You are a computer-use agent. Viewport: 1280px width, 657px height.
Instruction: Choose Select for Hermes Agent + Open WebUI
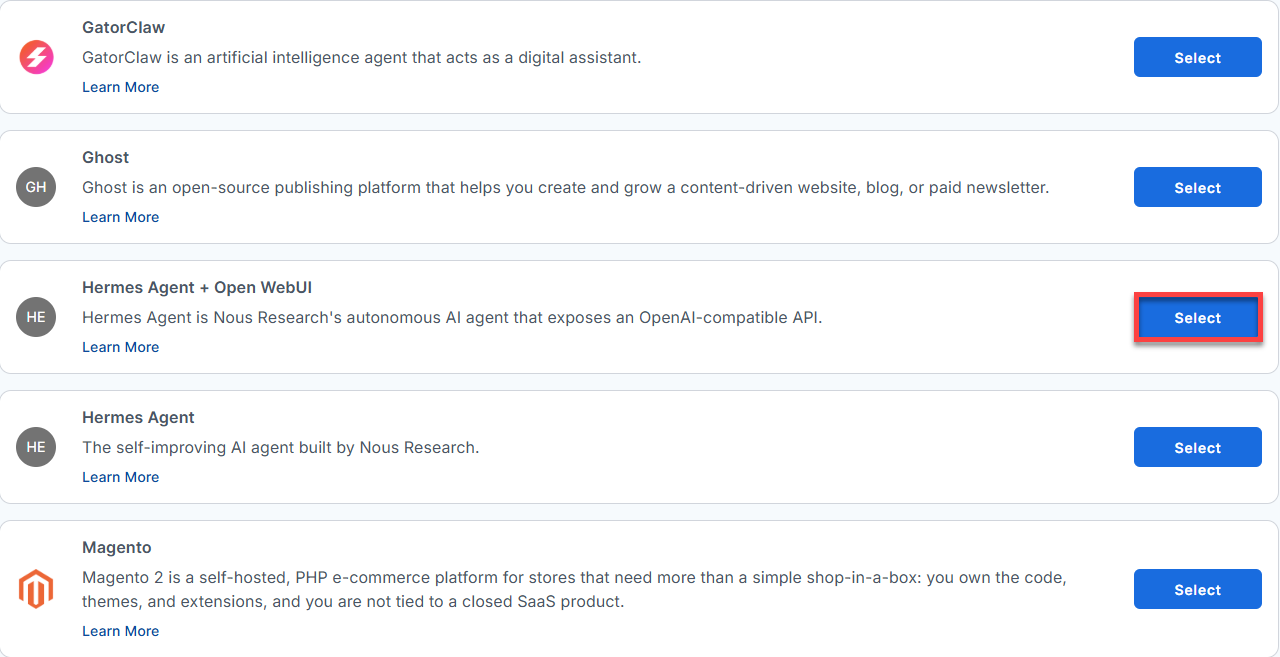tap(1197, 318)
